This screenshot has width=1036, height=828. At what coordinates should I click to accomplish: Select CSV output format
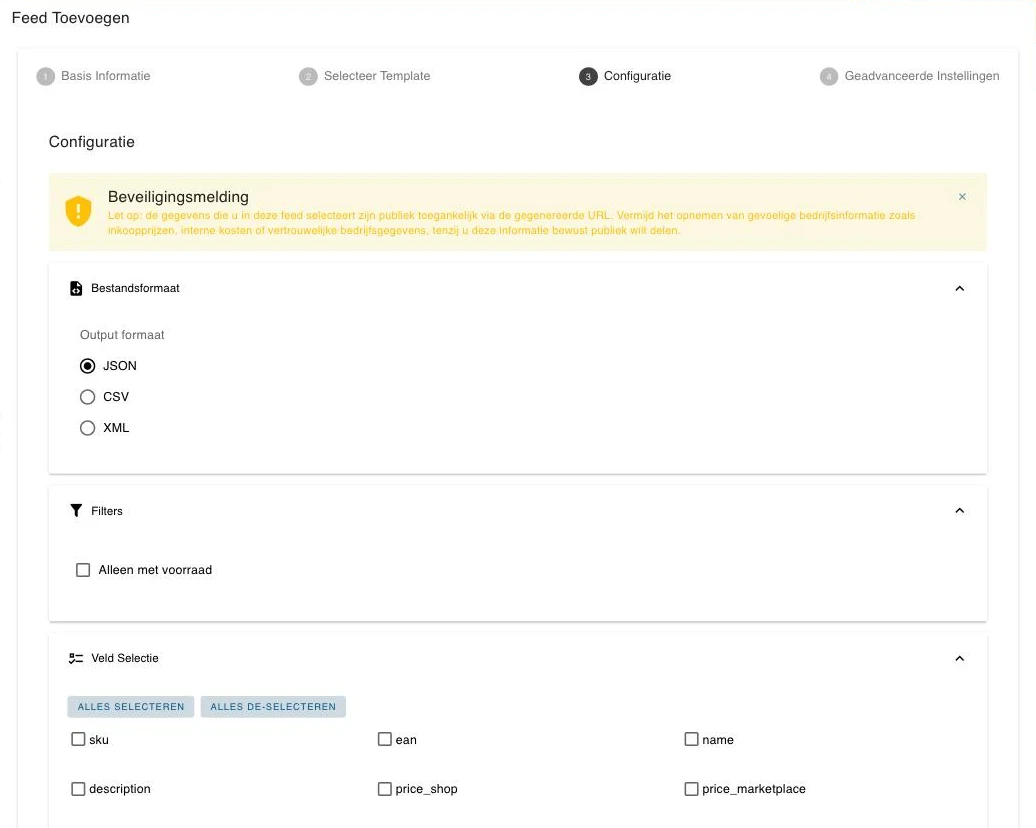point(87,396)
